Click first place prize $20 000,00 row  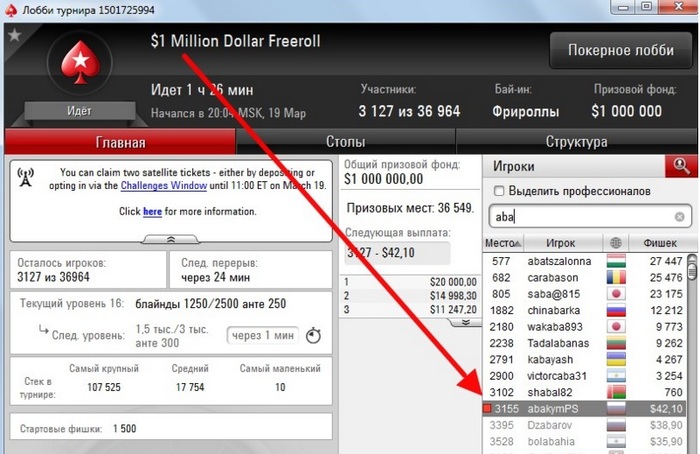click(x=410, y=282)
